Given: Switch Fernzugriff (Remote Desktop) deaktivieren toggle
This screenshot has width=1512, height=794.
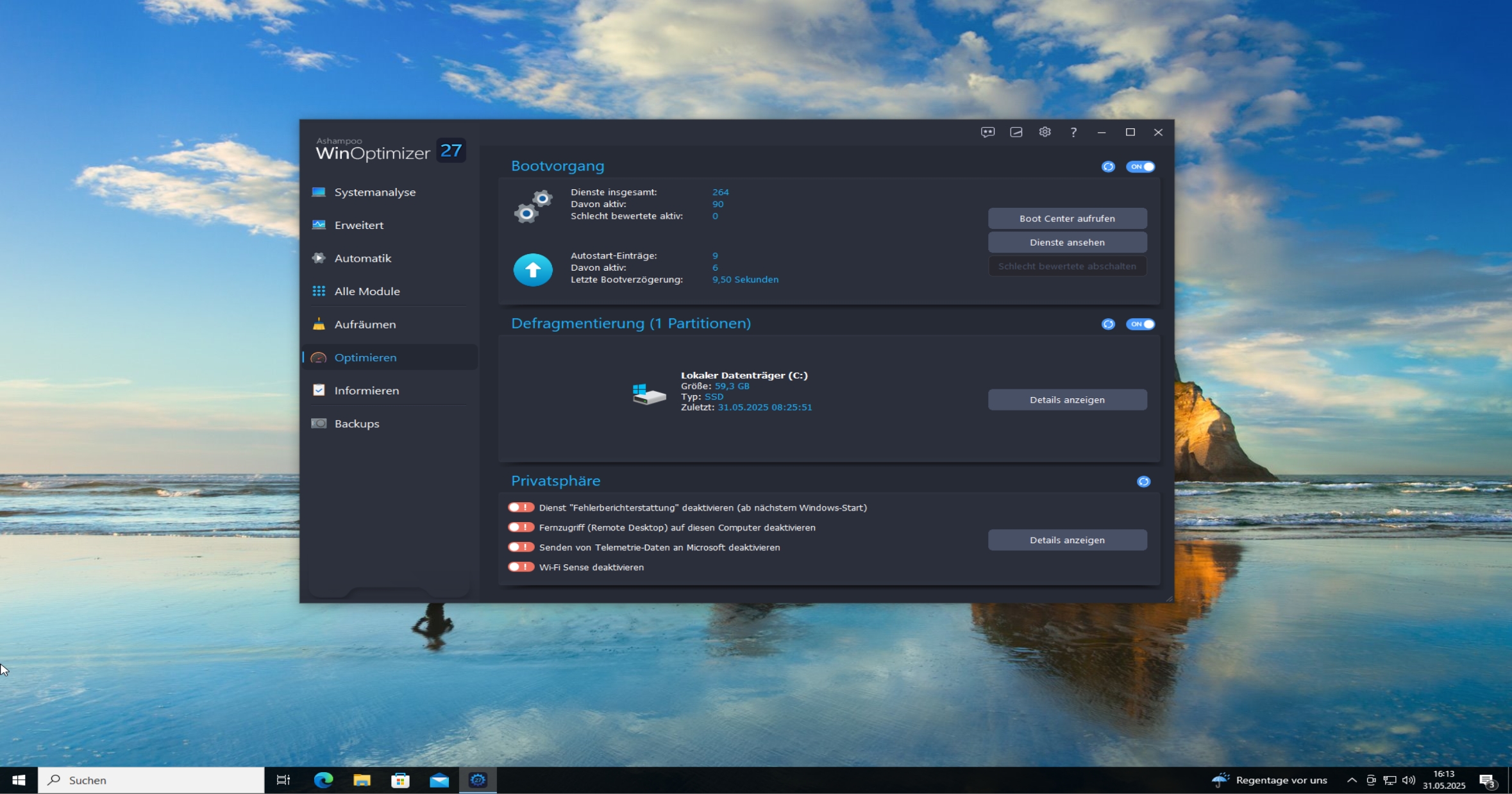Looking at the screenshot, I should (x=521, y=527).
